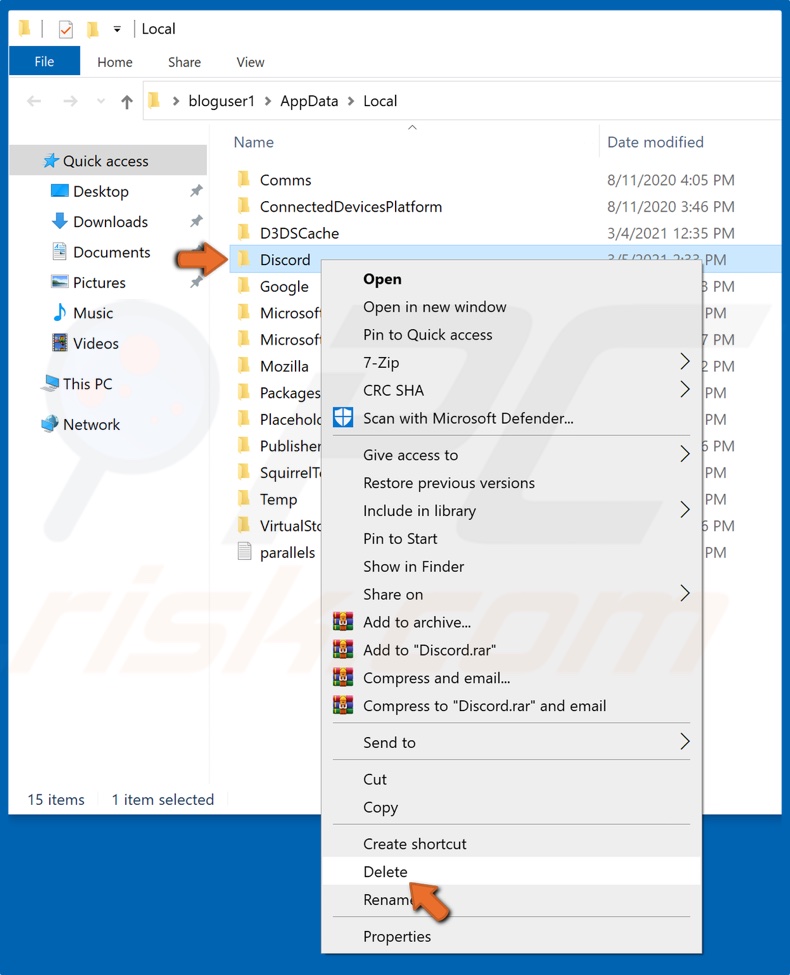Click the Music note icon in sidebar
Screen dimensions: 790x975
(60, 312)
